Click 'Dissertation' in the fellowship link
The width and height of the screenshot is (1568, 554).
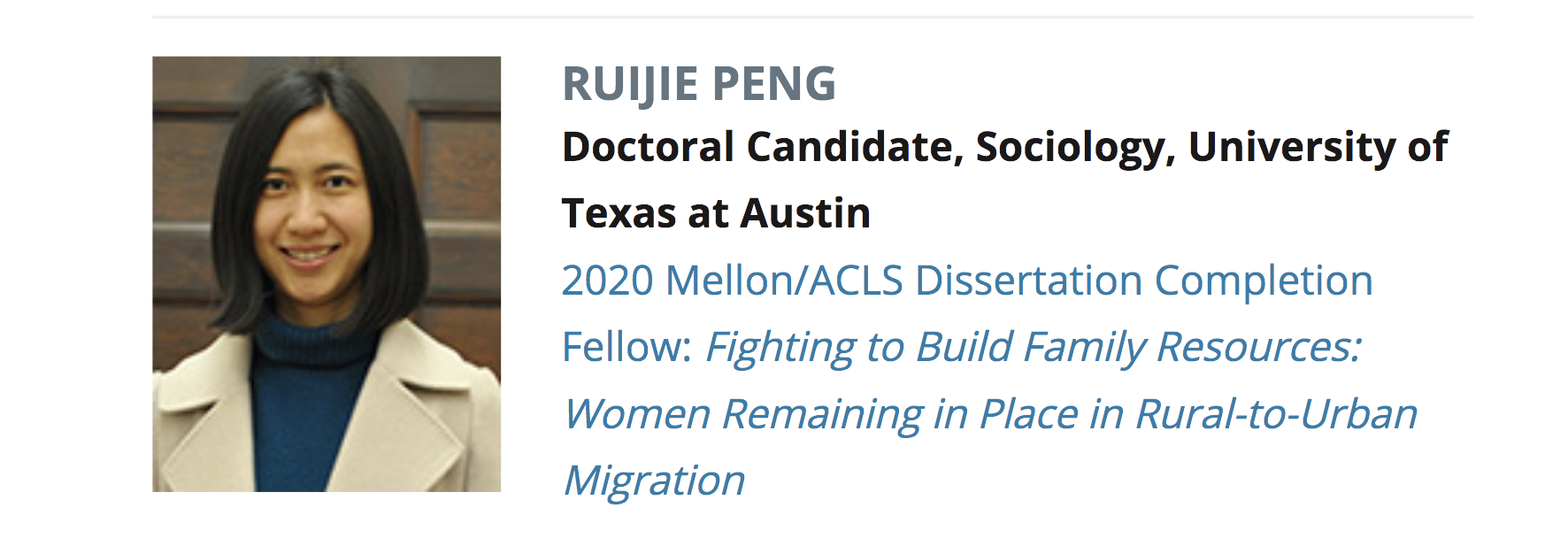coord(1028,281)
